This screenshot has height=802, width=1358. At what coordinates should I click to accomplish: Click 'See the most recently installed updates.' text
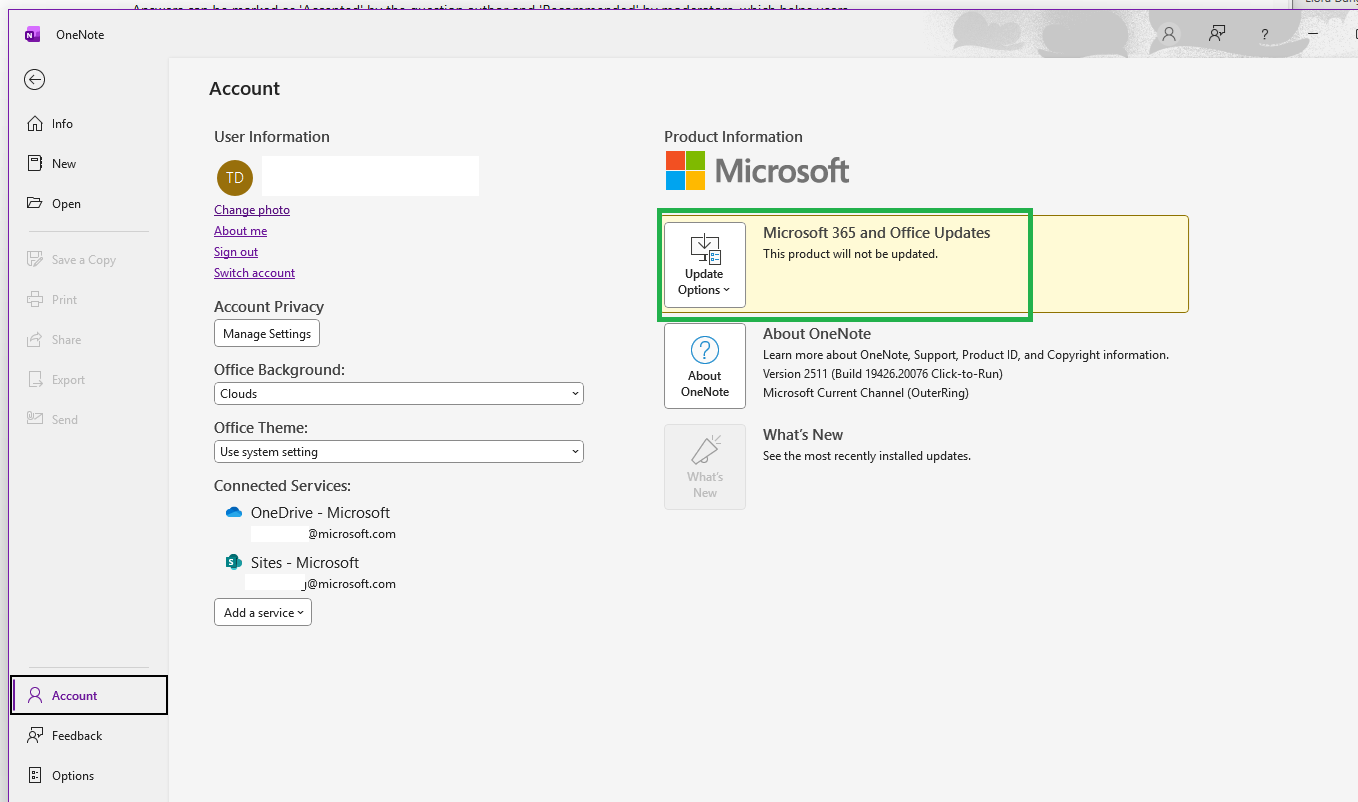point(867,456)
